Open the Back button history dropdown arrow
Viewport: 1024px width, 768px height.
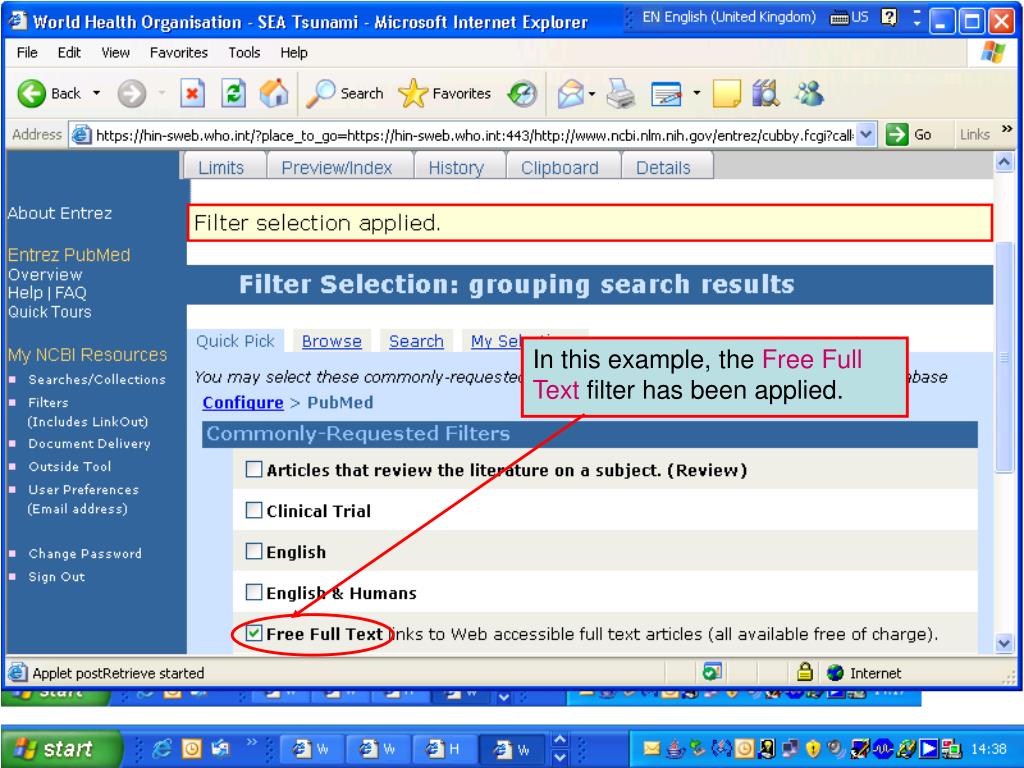[x=97, y=93]
